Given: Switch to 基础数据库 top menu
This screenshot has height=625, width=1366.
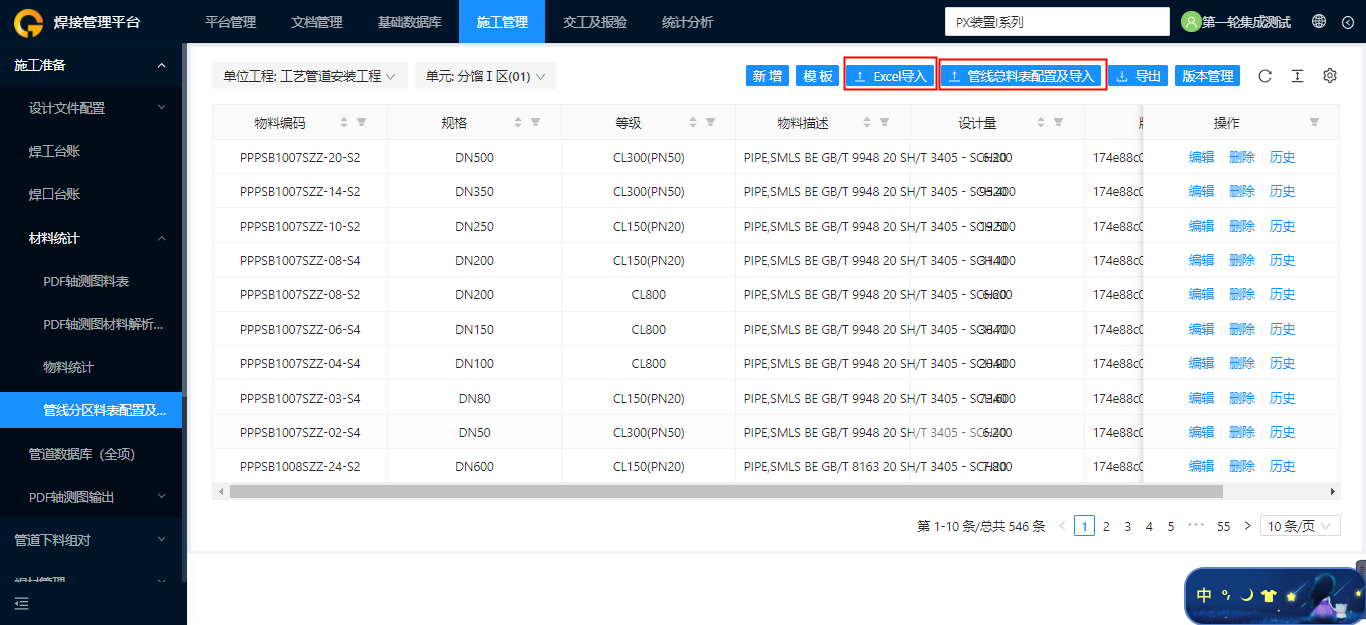Looking at the screenshot, I should pyautogui.click(x=410, y=22).
